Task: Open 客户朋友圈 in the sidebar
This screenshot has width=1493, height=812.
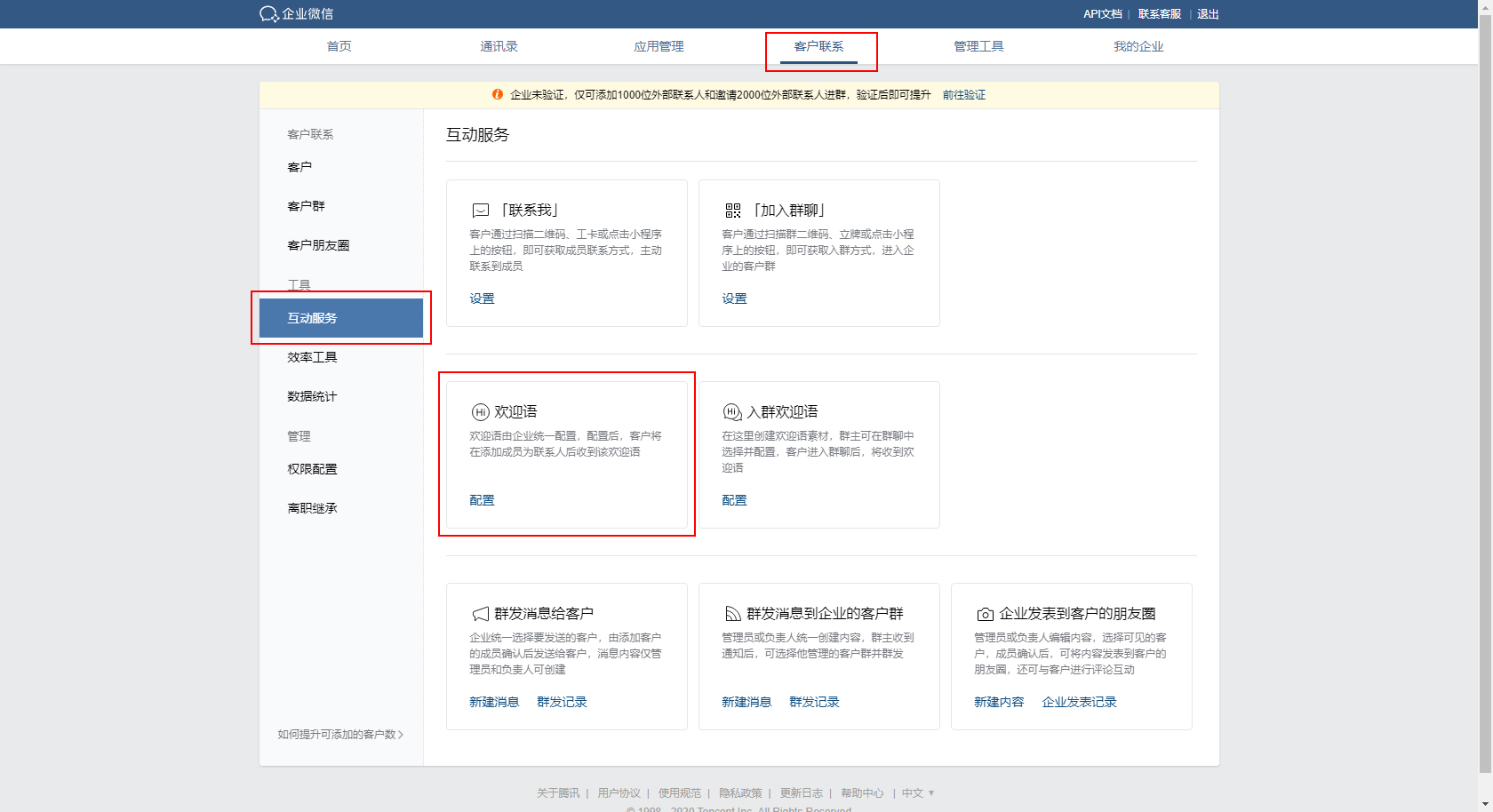Action: (x=341, y=245)
